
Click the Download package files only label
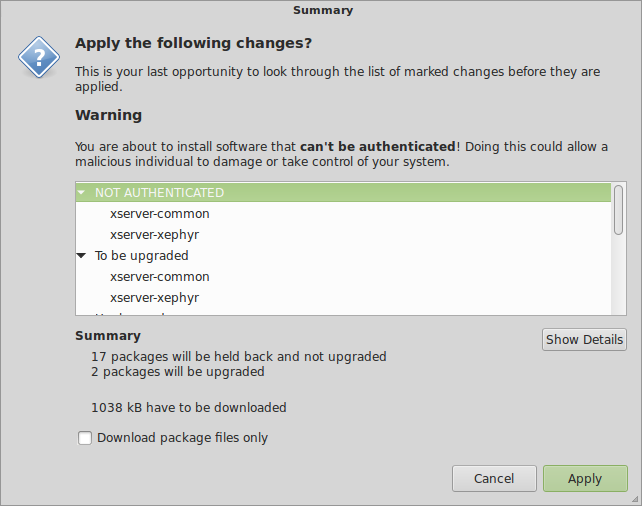tap(182, 438)
